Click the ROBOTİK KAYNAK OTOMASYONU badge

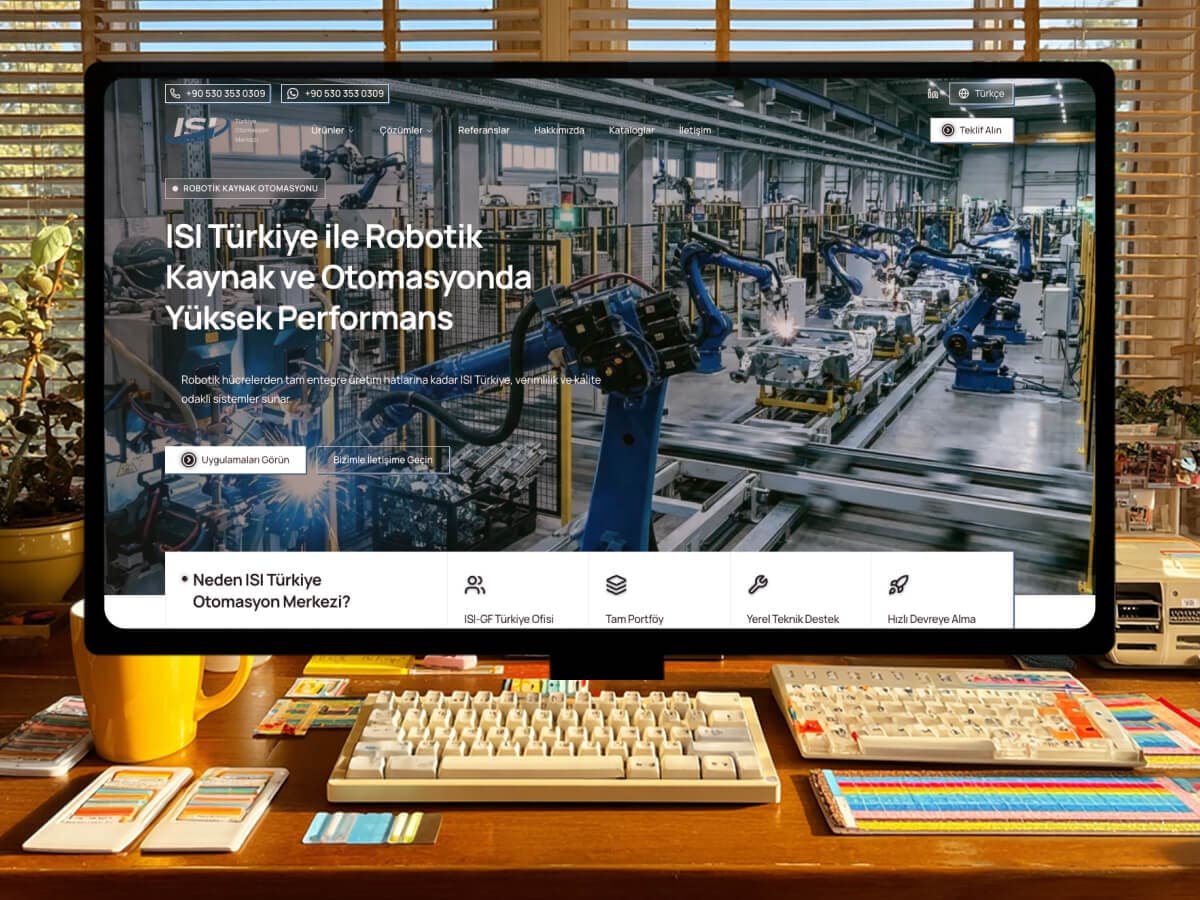click(245, 188)
